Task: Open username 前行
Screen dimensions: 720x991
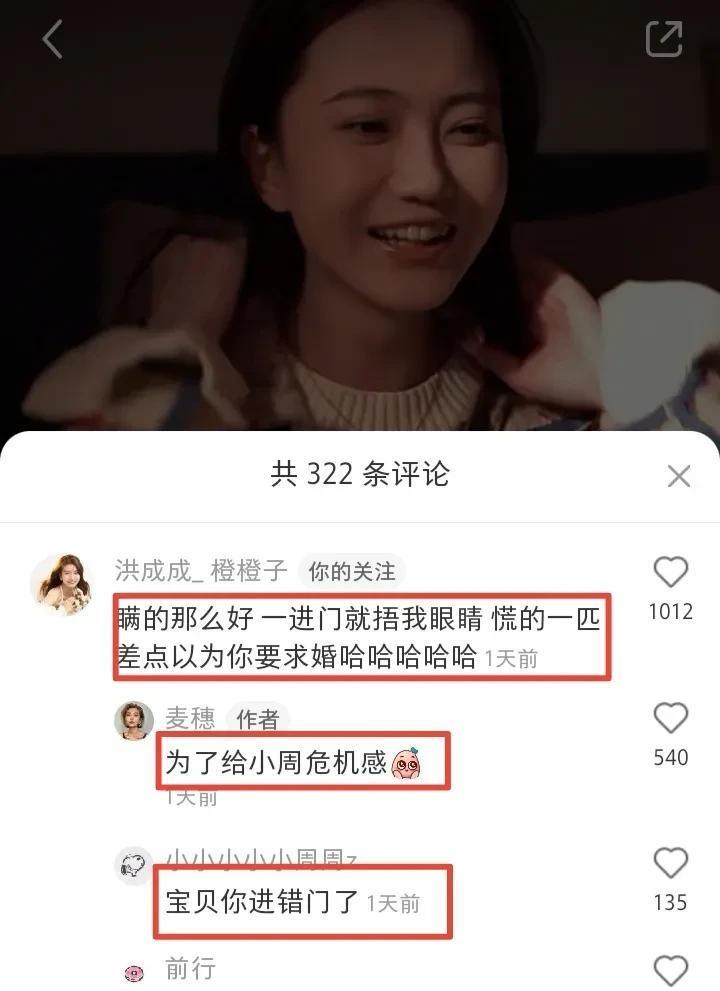Action: coord(190,969)
